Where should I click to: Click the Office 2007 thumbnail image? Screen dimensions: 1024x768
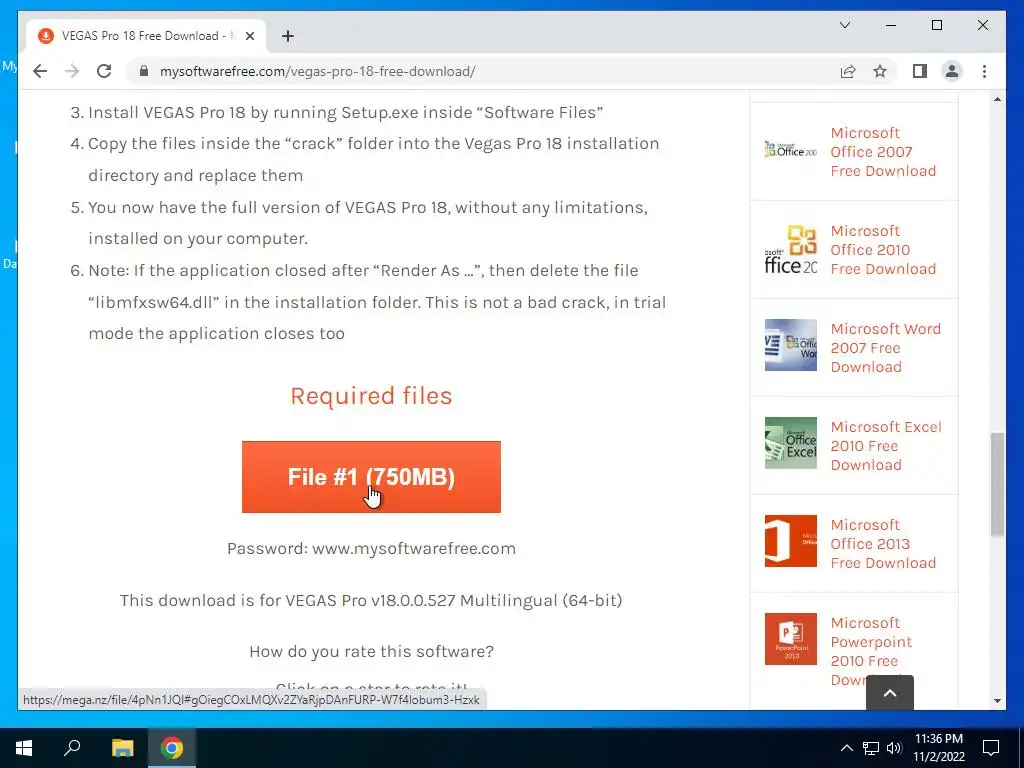click(790, 149)
